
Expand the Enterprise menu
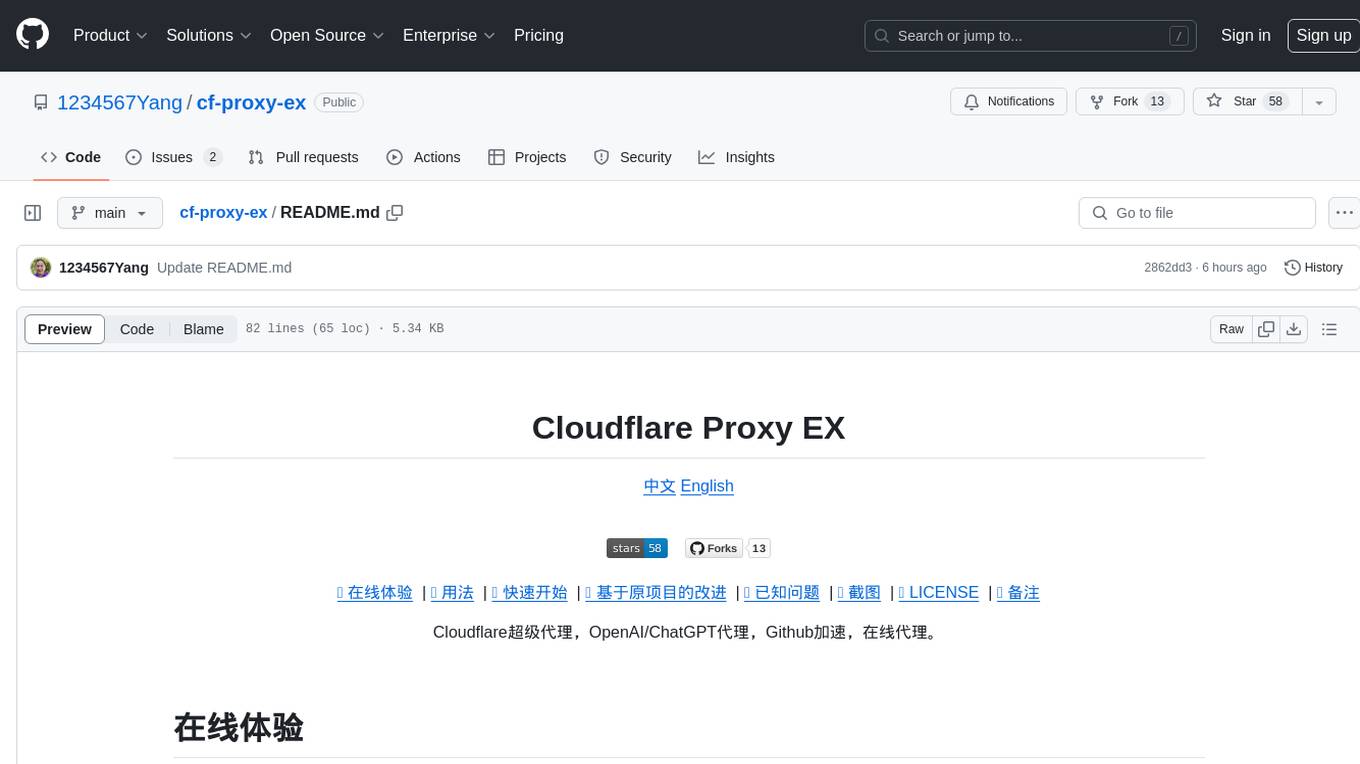pyautogui.click(x=449, y=35)
